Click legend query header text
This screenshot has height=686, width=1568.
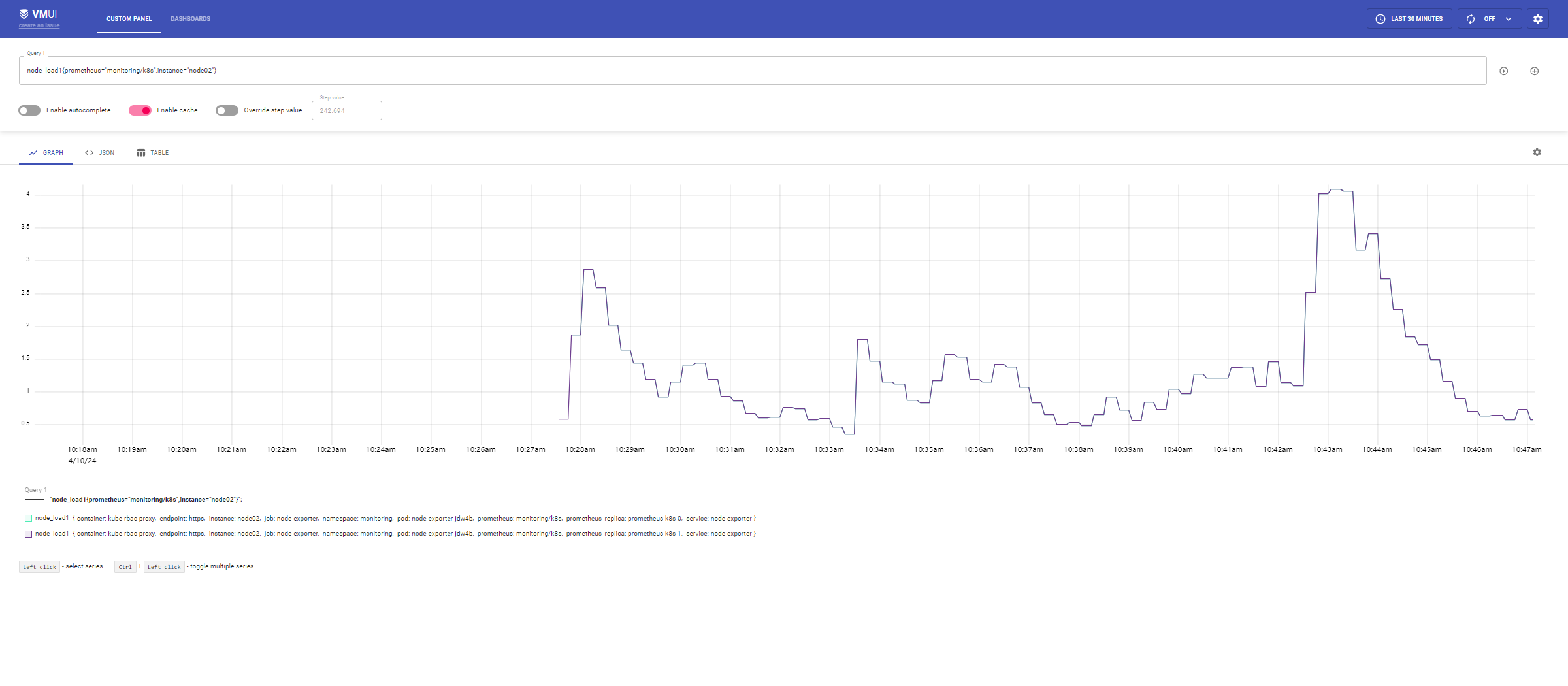(146, 500)
